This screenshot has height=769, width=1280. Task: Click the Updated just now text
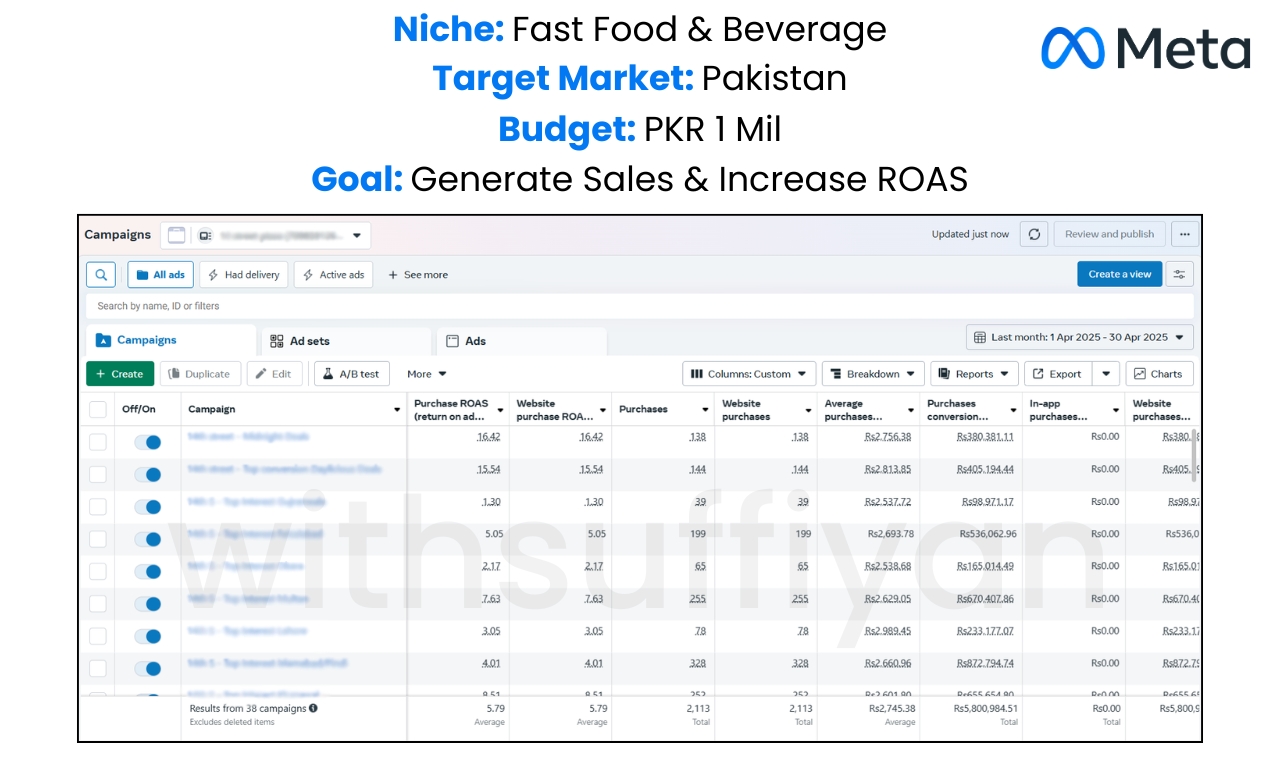(970, 235)
